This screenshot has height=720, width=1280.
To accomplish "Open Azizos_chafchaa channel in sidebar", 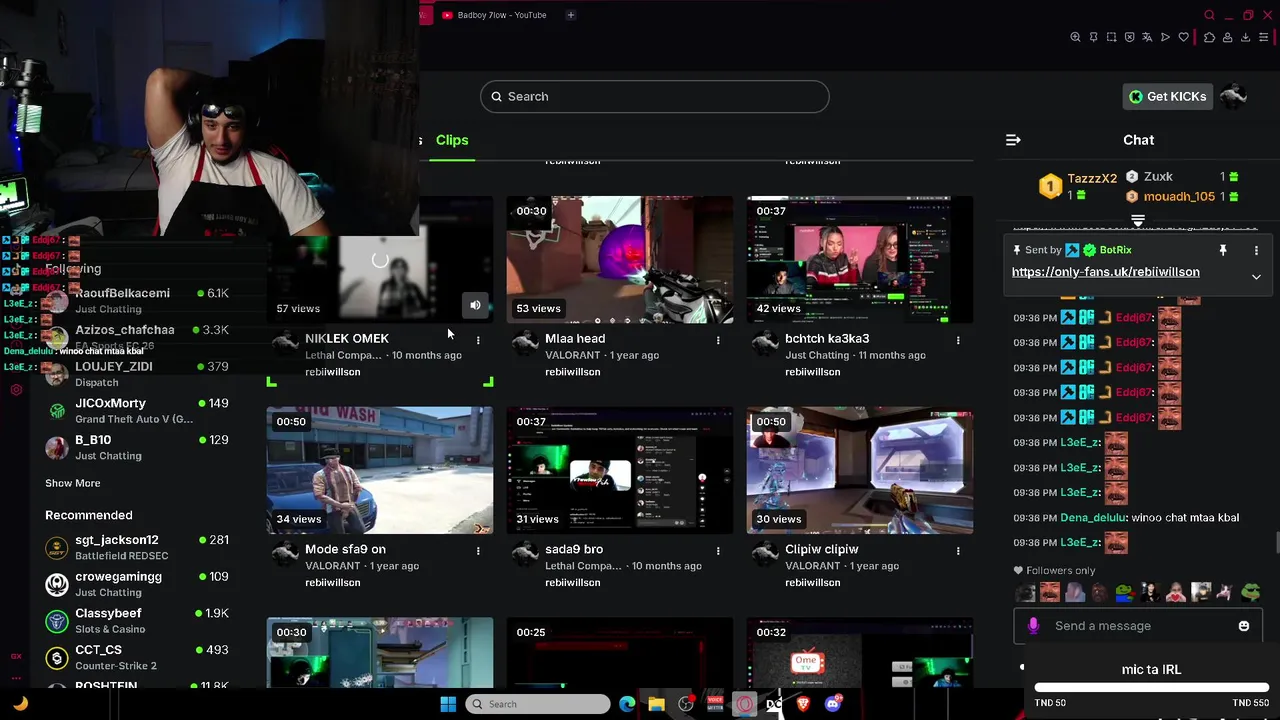I will pos(137,337).
